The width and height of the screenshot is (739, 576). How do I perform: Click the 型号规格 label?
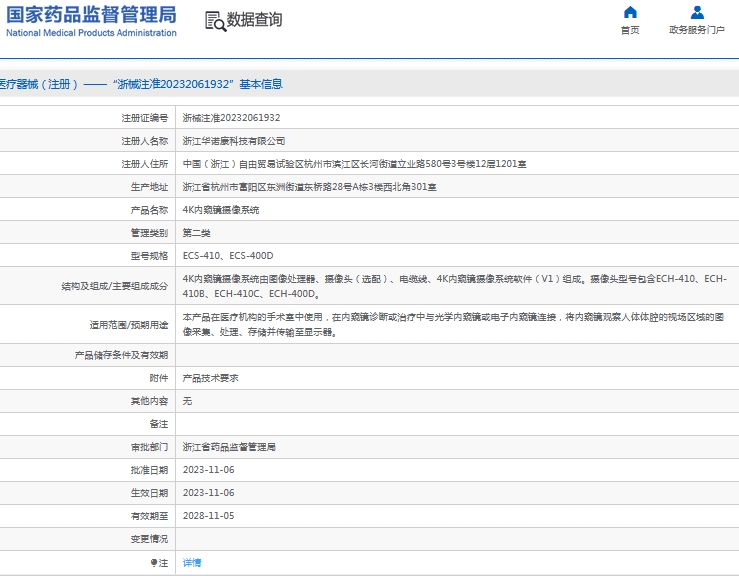(149, 256)
